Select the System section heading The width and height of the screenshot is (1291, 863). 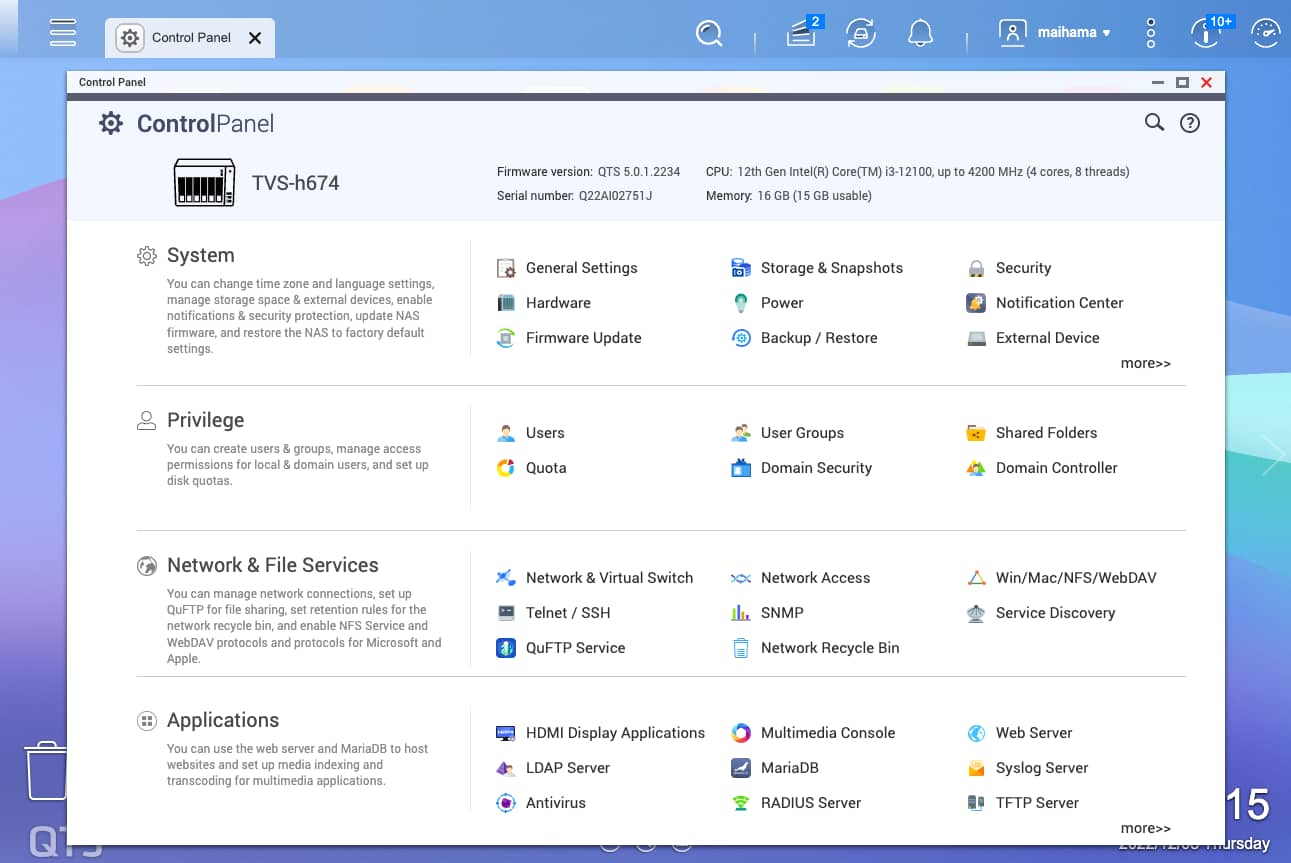point(200,255)
